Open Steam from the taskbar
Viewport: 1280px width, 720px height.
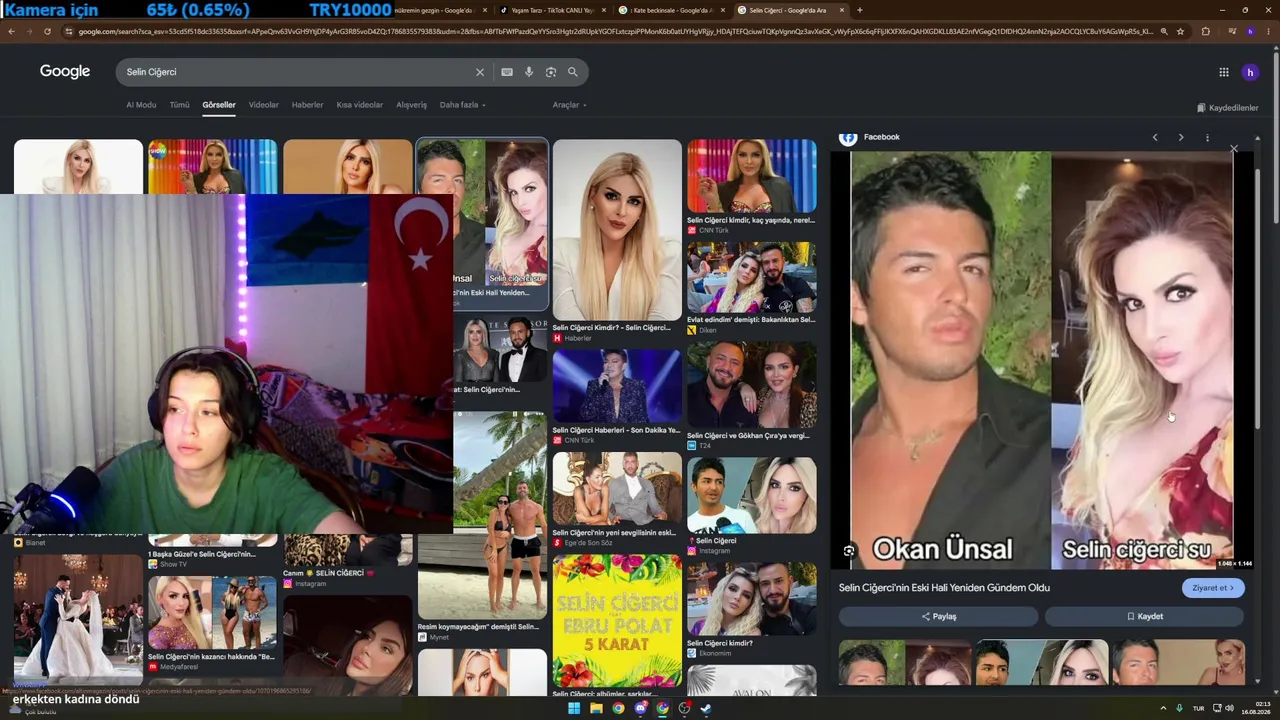pyautogui.click(x=706, y=708)
